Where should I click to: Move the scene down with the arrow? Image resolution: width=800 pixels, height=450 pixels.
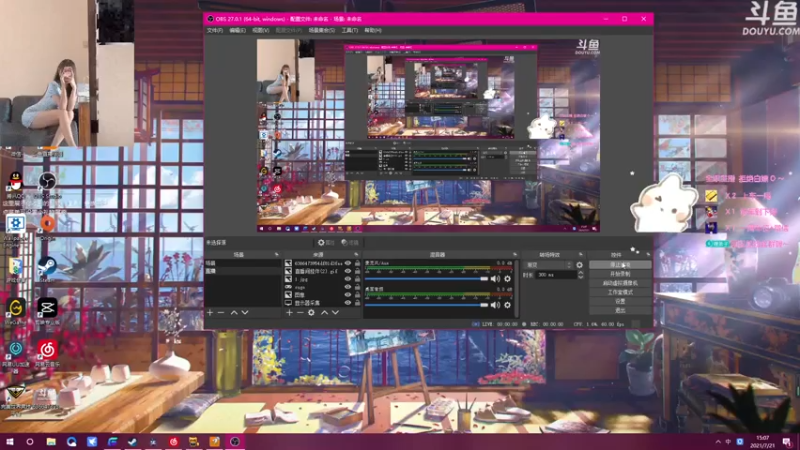coord(245,312)
